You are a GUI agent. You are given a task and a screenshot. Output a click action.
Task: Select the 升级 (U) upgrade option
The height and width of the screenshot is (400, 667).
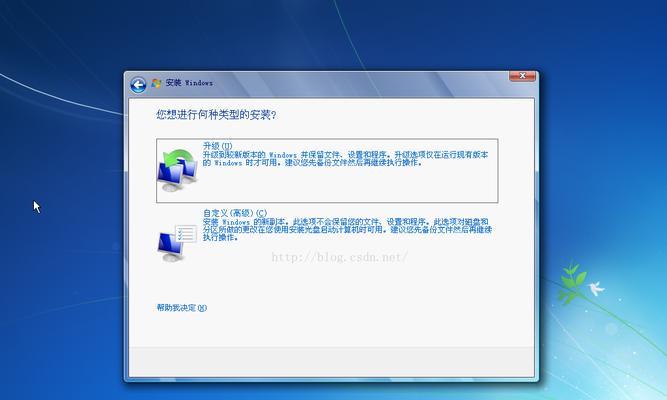click(x=327, y=171)
